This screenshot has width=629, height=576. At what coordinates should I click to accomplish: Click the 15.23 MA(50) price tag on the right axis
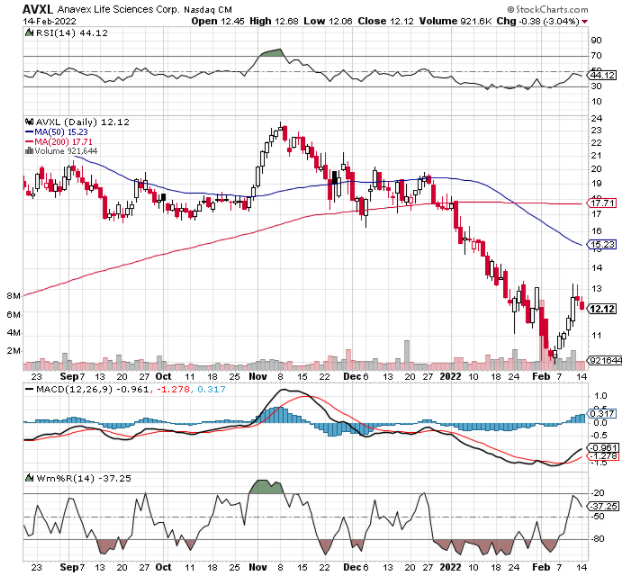pyautogui.click(x=603, y=244)
